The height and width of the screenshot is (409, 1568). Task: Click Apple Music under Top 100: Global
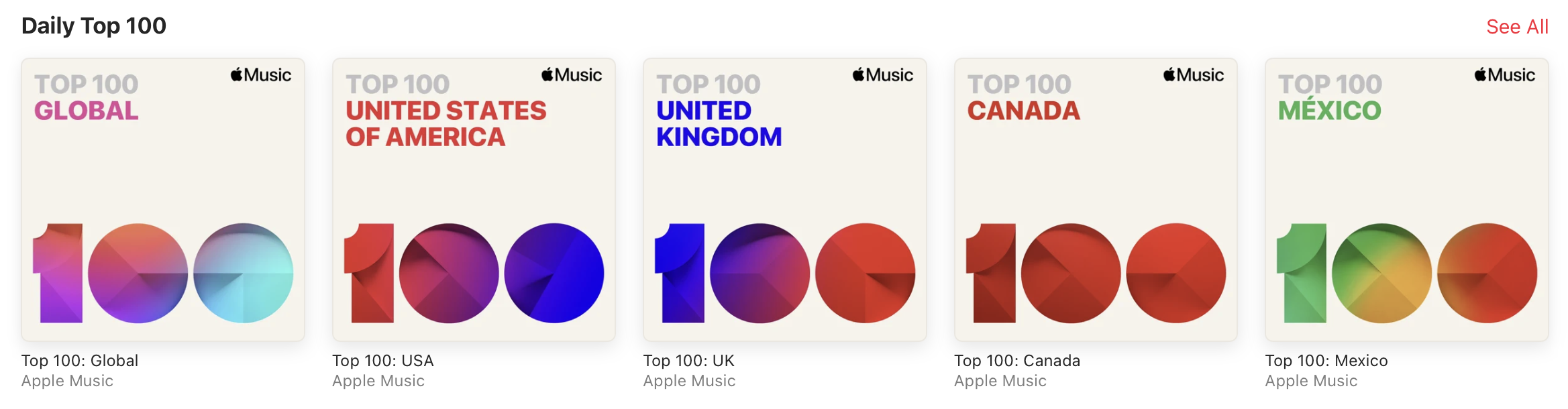click(67, 381)
